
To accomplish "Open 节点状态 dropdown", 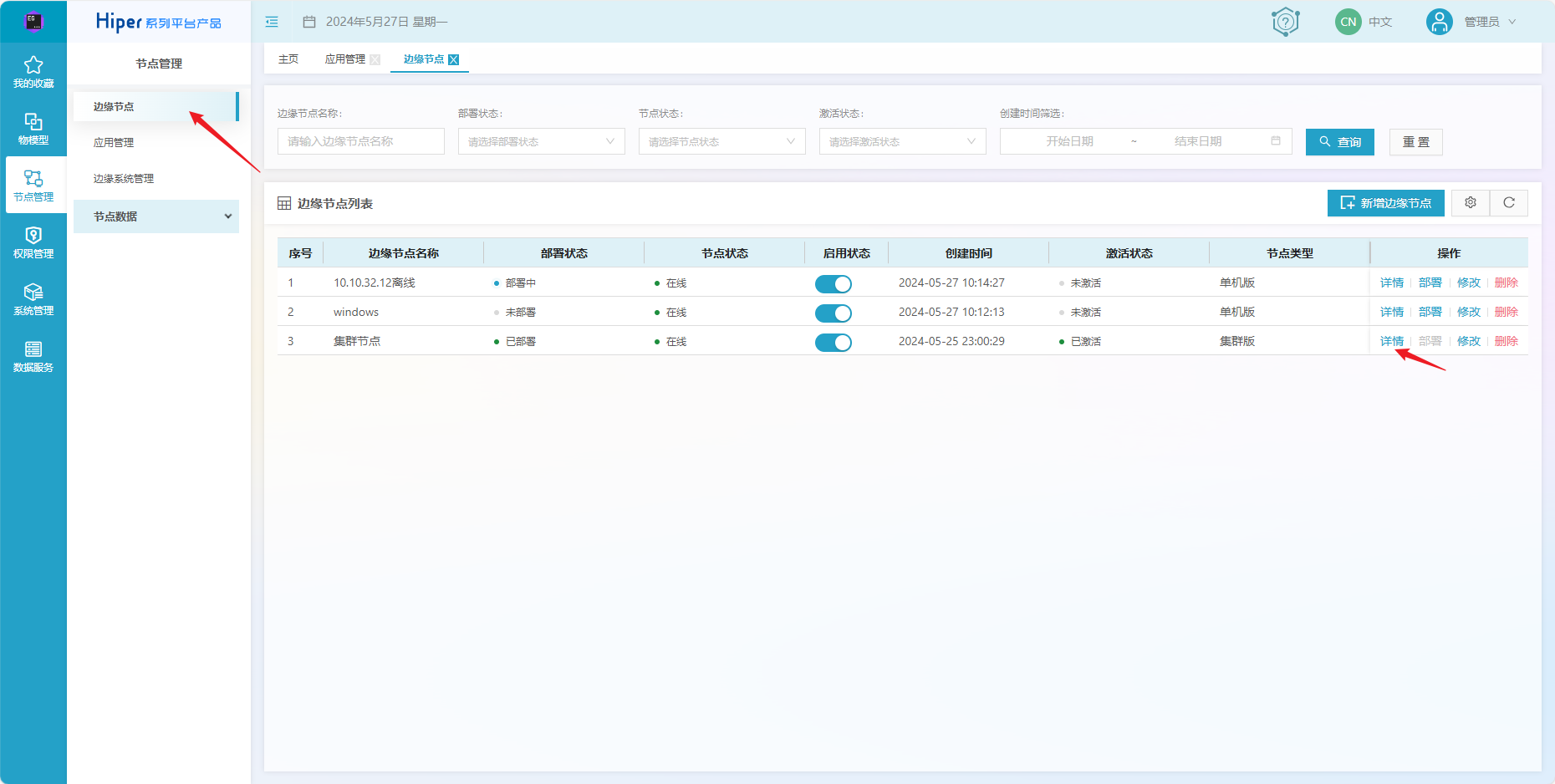I will tap(722, 141).
